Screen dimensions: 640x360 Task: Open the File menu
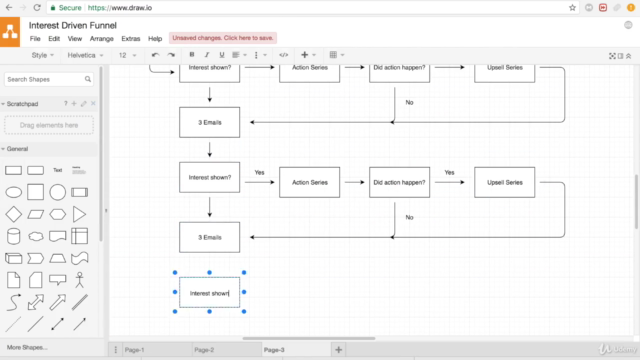click(35, 38)
